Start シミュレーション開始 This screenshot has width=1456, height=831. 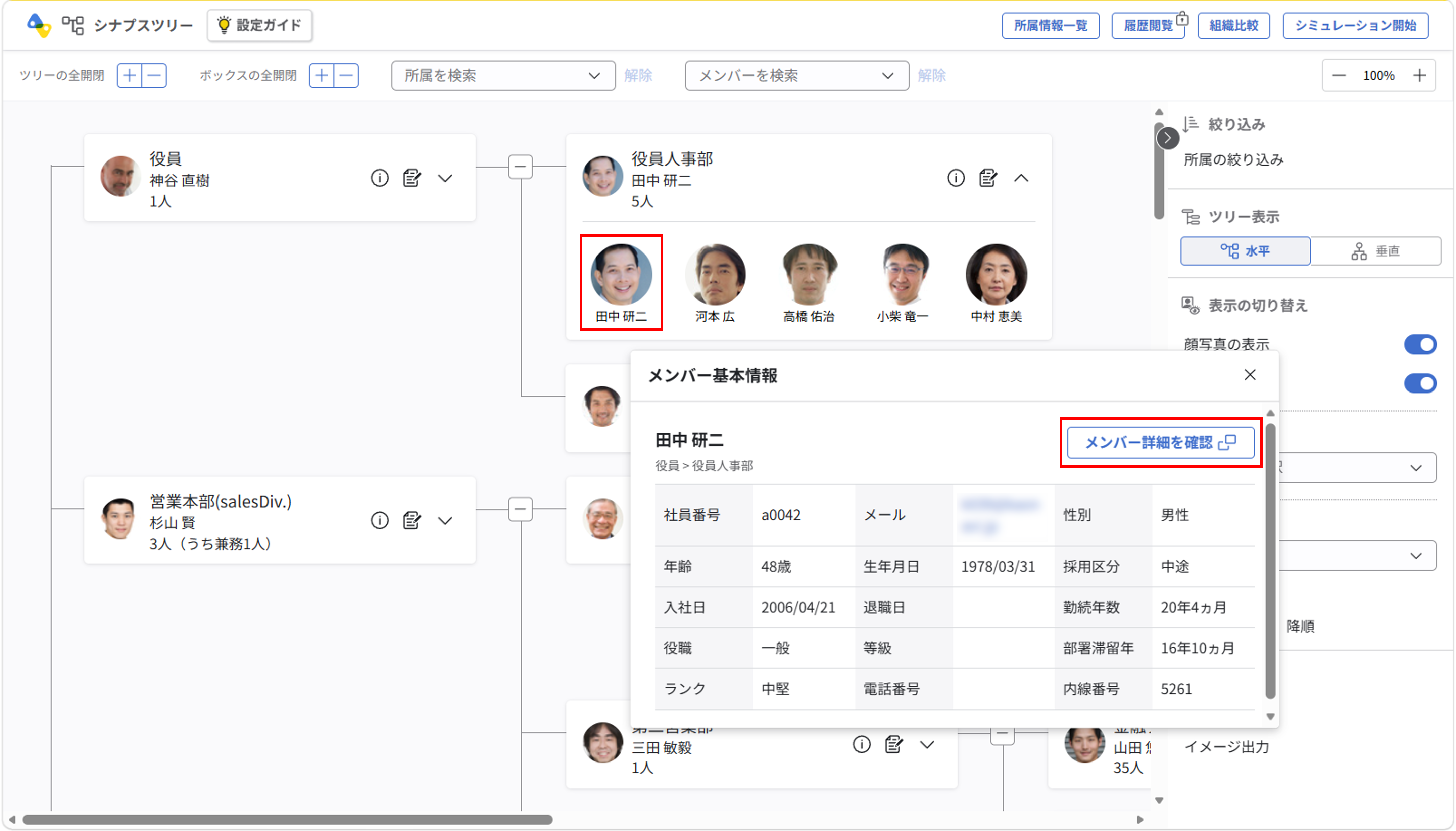[x=1355, y=26]
